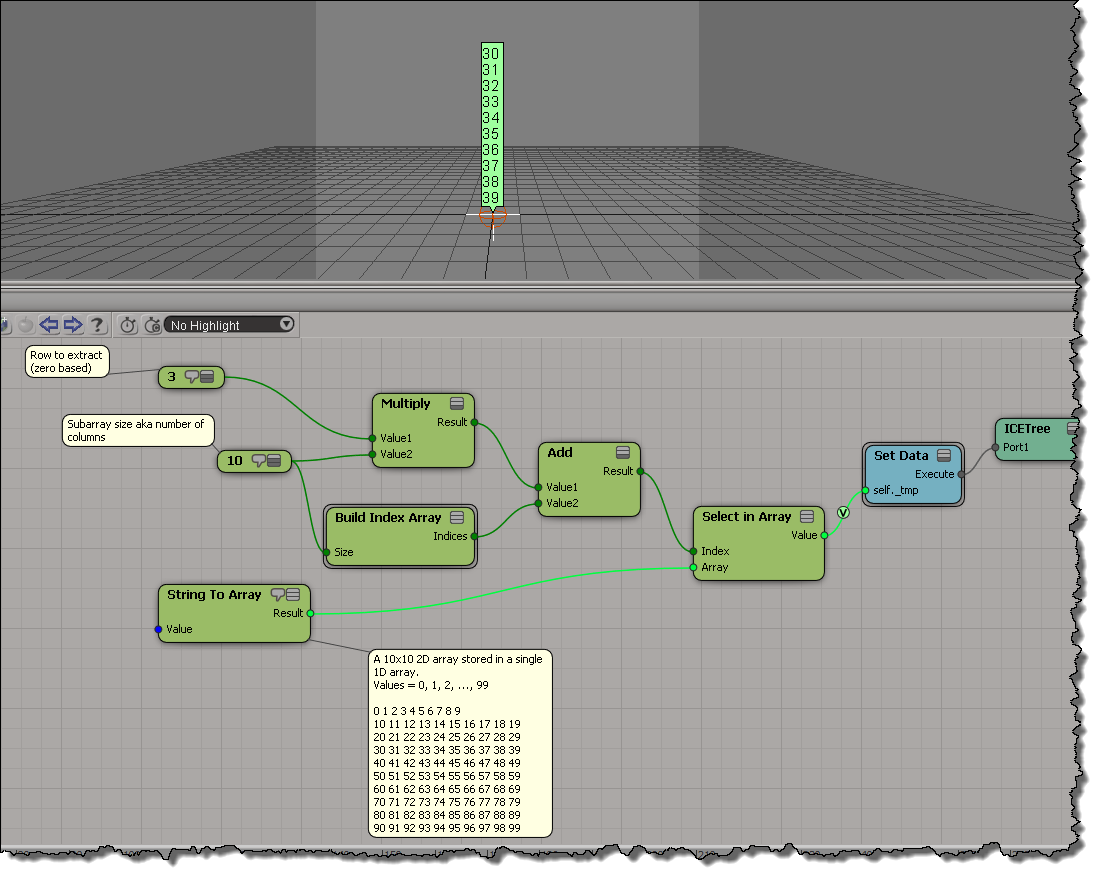Viewport: 1101px width, 876px height.
Task: Click the second stopwatch timer icon
Action: pos(152,325)
